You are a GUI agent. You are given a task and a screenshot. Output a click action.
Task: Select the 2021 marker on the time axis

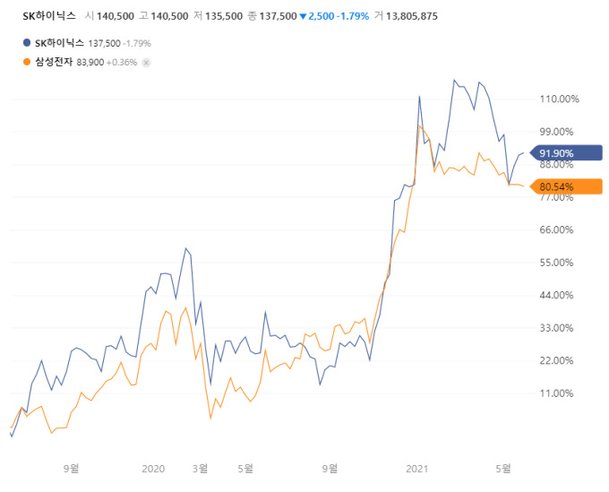pyautogui.click(x=417, y=468)
